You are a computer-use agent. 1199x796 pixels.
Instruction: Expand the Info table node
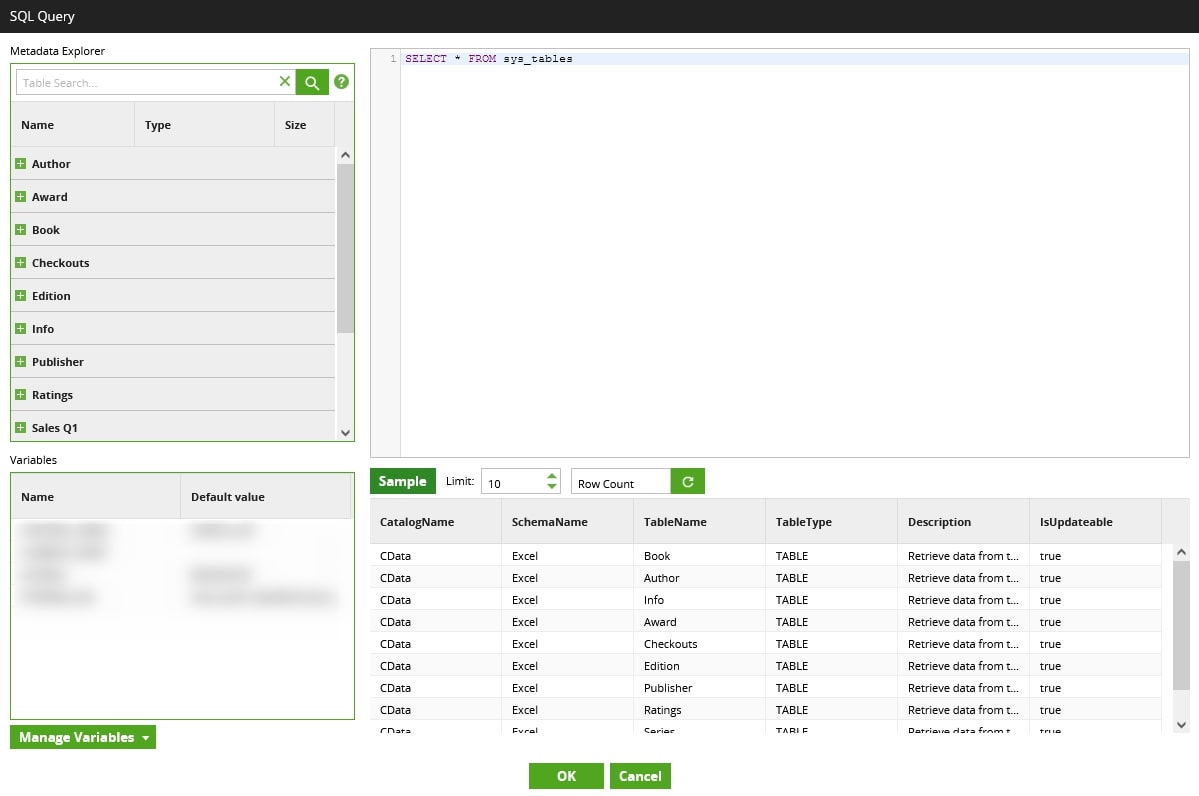pos(21,328)
